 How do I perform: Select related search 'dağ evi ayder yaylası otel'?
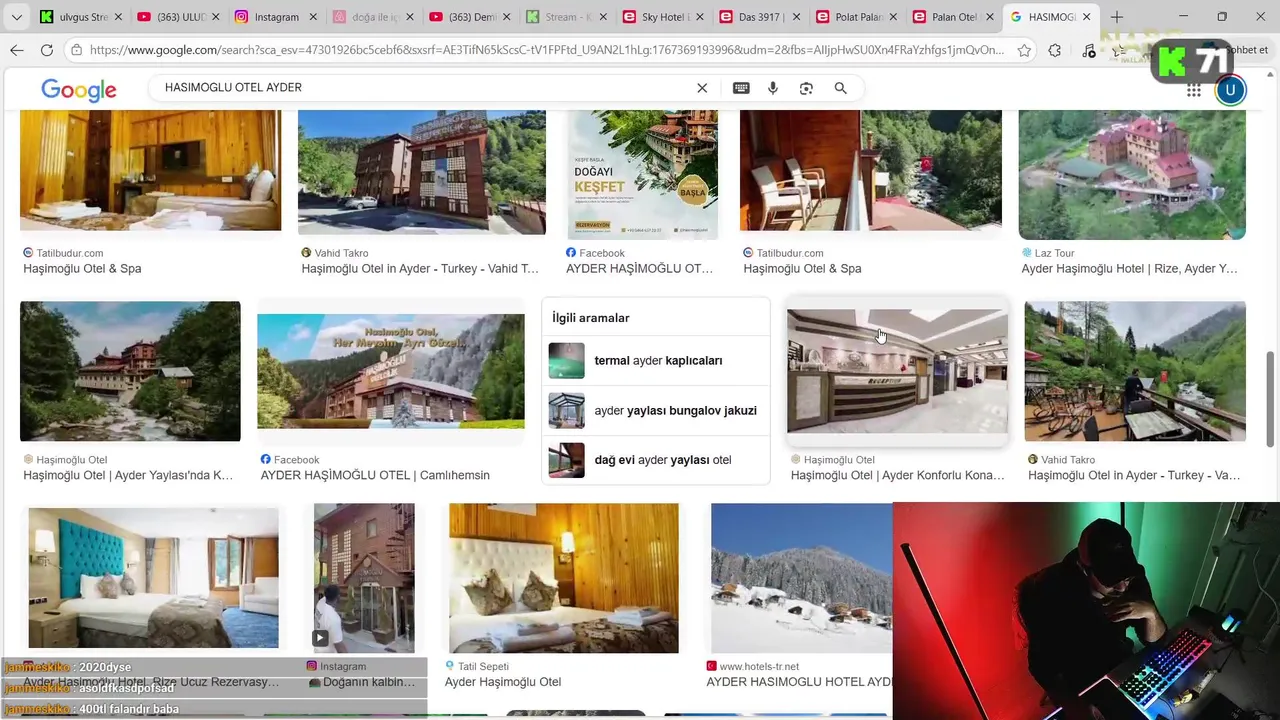[656, 460]
